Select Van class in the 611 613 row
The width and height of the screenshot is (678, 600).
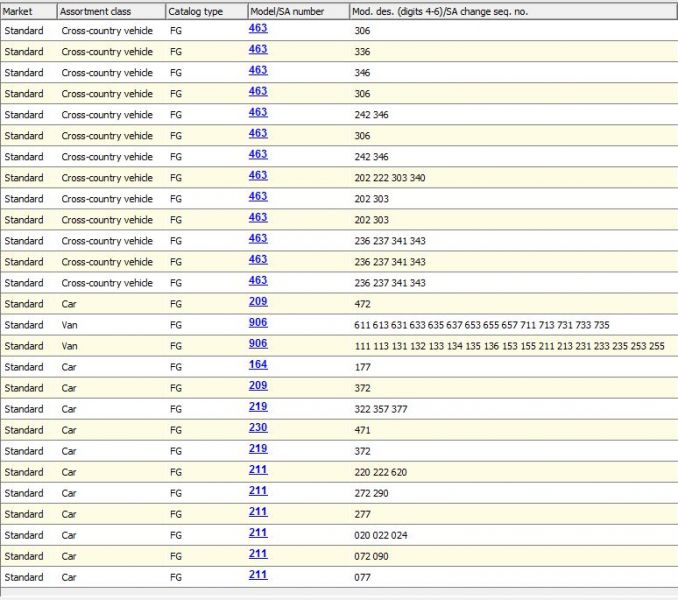pyautogui.click(x=69, y=325)
